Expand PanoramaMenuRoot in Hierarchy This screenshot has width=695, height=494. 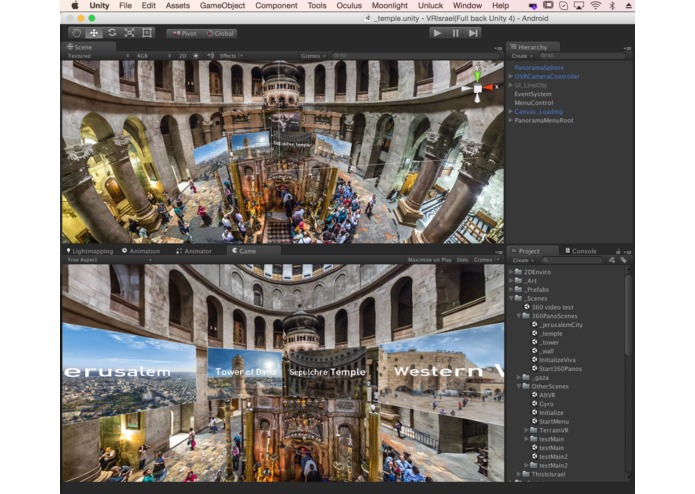point(511,121)
